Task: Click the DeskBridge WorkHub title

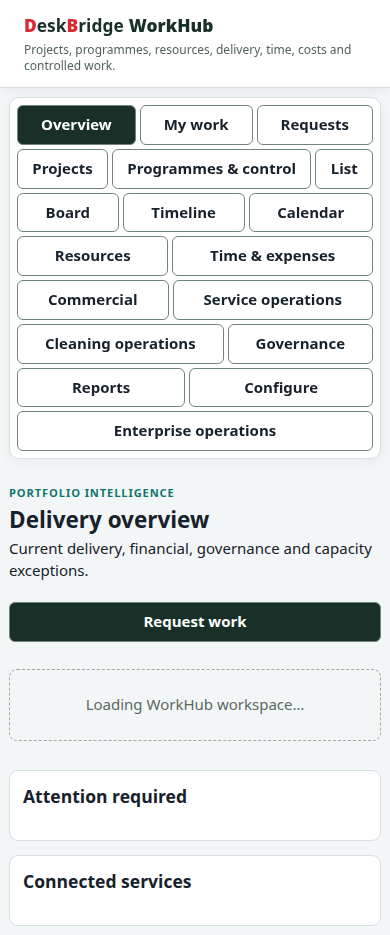Action: pos(119,26)
